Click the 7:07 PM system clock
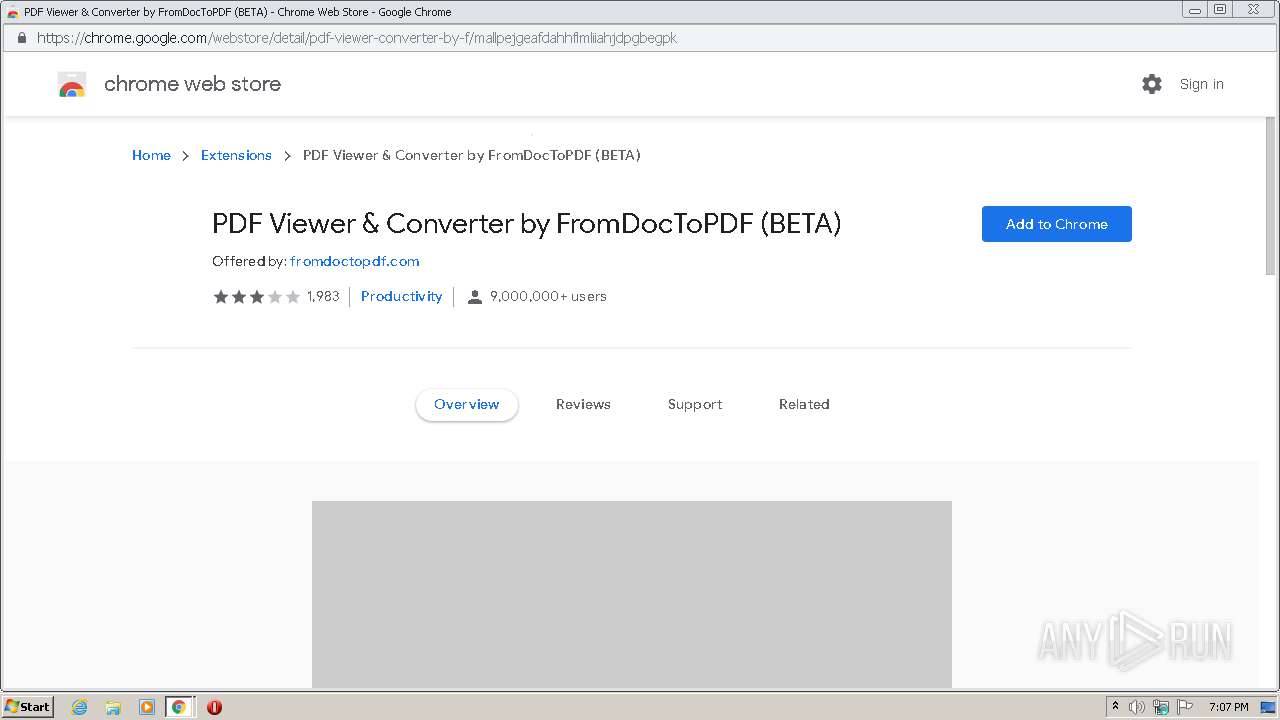Viewport: 1280px width, 720px height. click(x=1228, y=707)
